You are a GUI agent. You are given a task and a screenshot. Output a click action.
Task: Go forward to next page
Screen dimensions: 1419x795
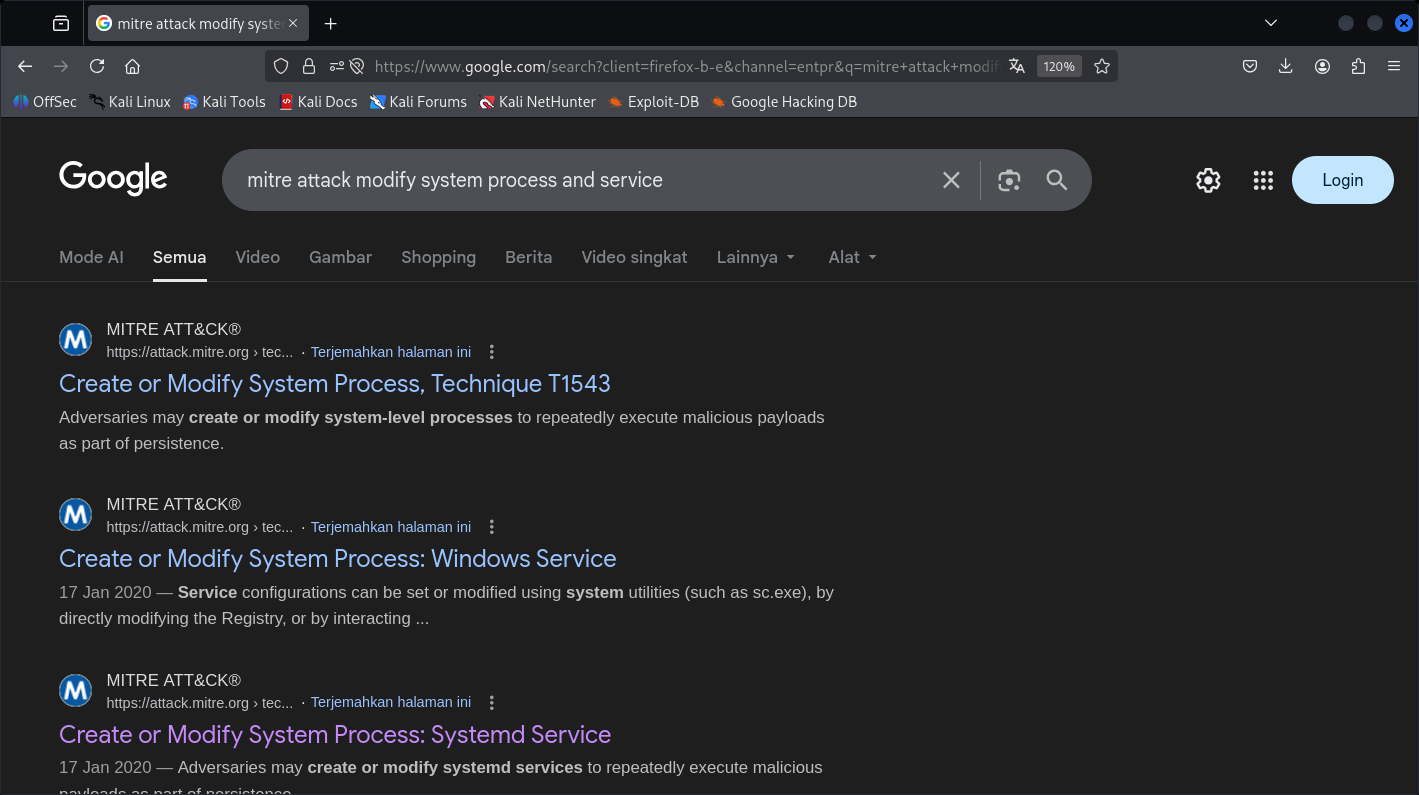click(61, 66)
